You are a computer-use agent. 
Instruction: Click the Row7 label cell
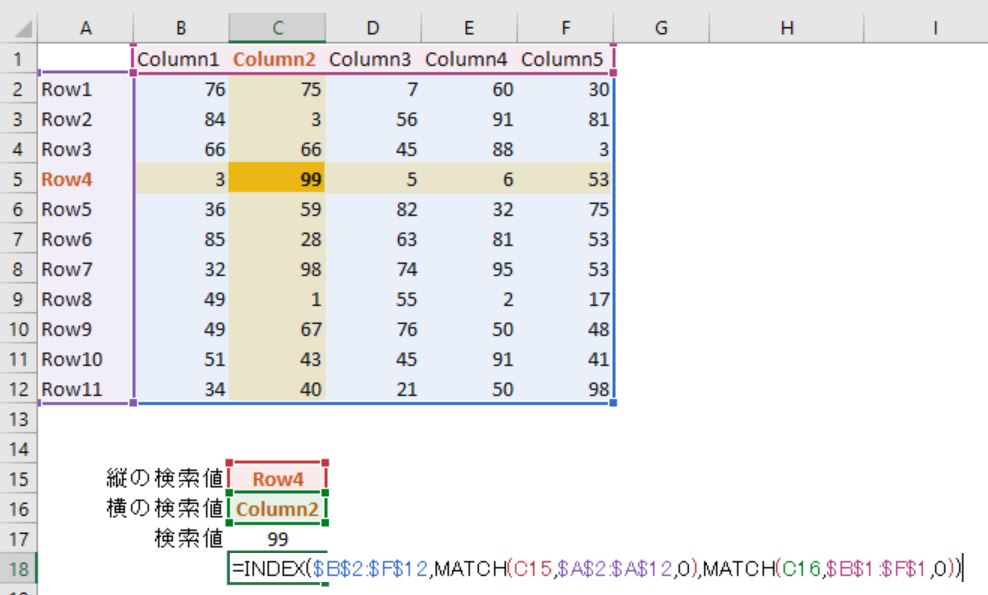click(x=86, y=269)
